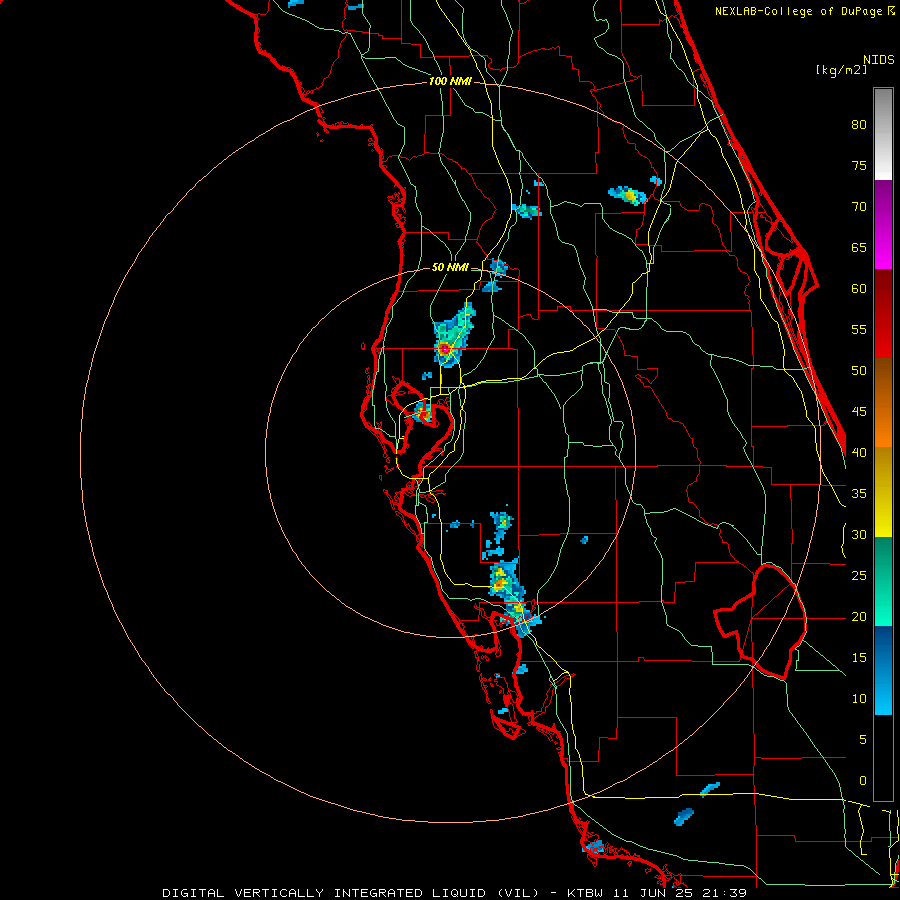Click the scale value 0
The width and height of the screenshot is (900, 900).
863,781
